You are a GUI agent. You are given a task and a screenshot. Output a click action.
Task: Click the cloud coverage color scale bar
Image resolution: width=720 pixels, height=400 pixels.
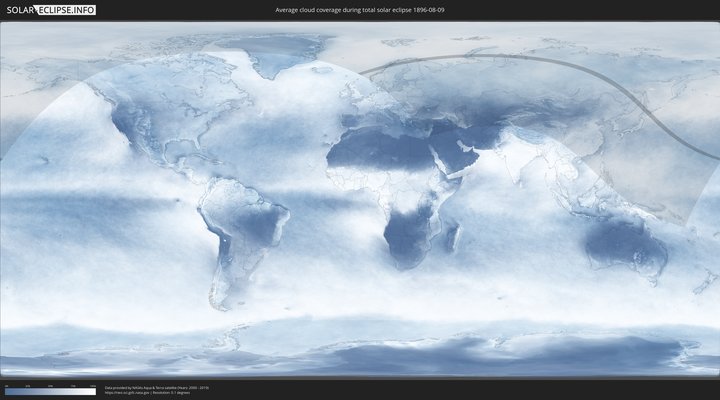(49, 391)
